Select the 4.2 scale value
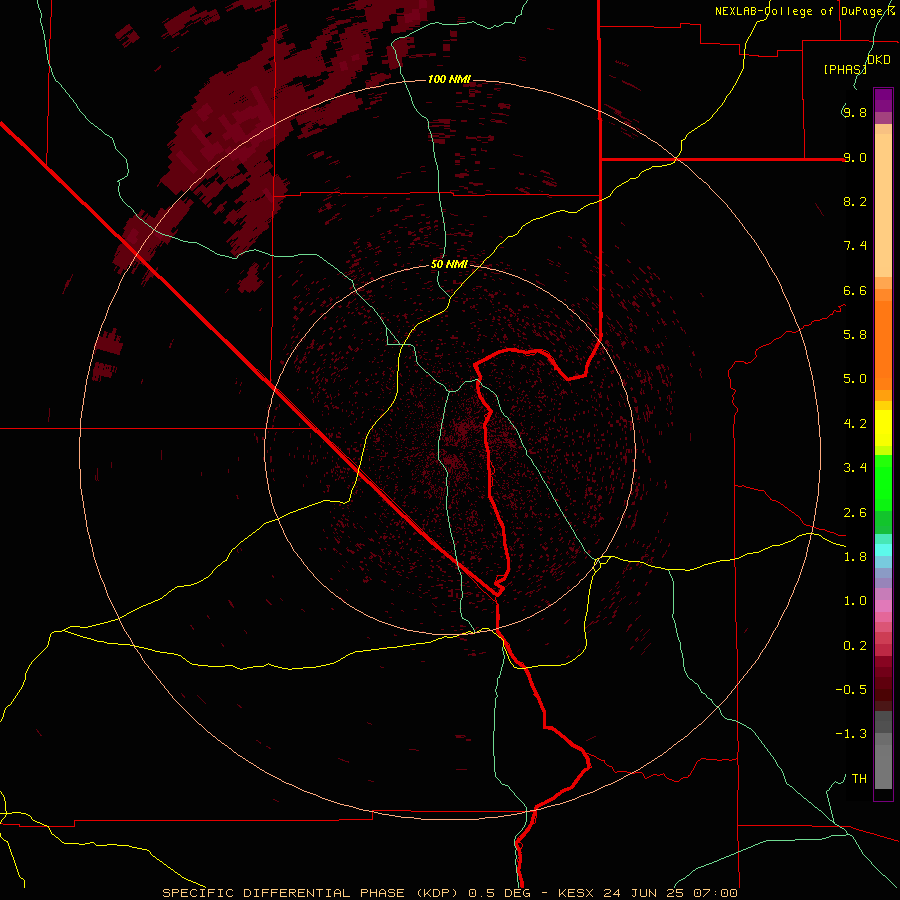The image size is (900, 900). click(x=855, y=424)
